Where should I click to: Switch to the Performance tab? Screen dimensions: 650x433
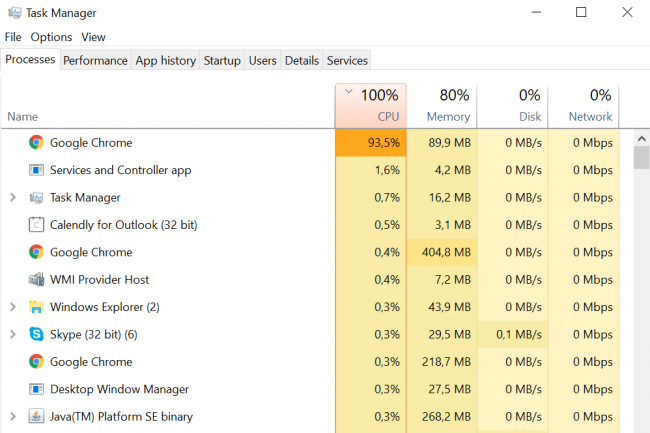point(95,60)
